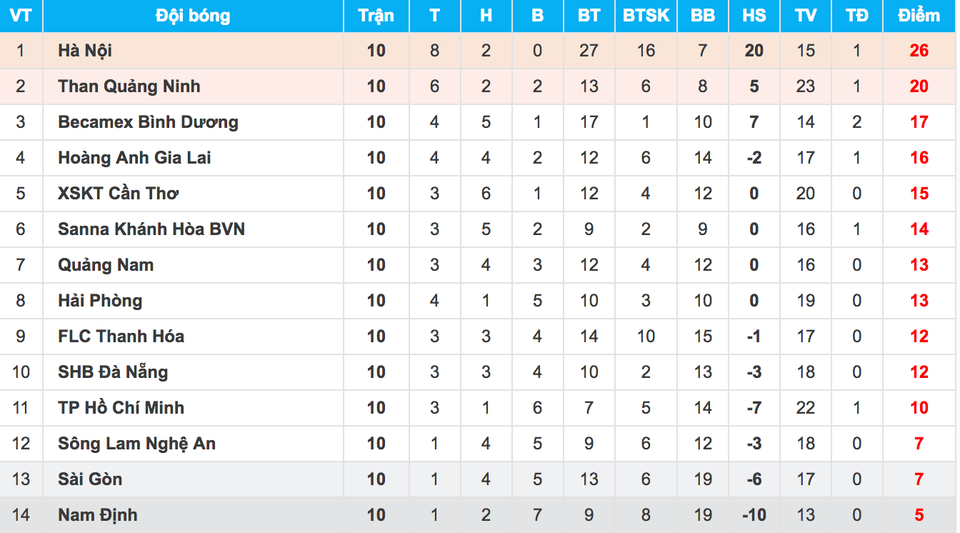This screenshot has height=533, width=960.
Task: Select the Điểm column header
Action: tap(918, 16)
